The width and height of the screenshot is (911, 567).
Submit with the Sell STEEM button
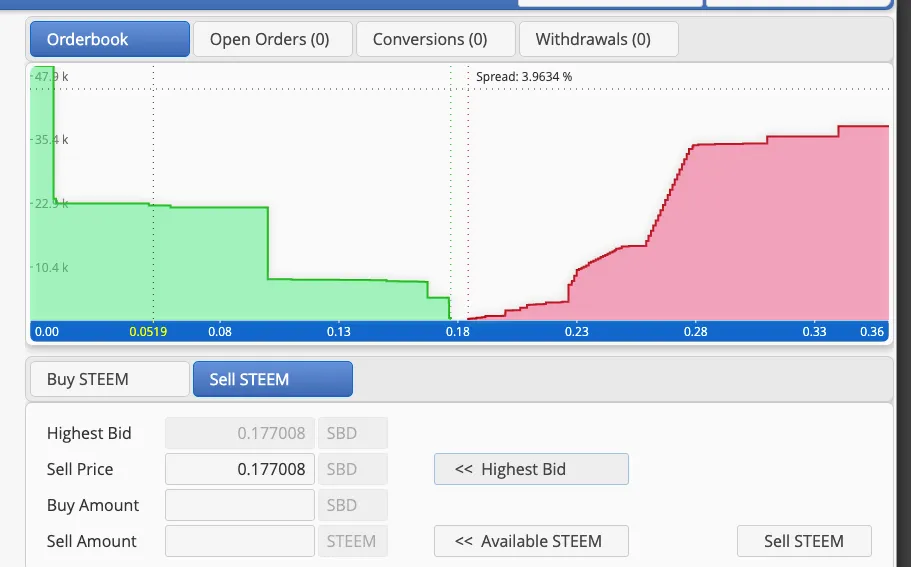coord(804,541)
